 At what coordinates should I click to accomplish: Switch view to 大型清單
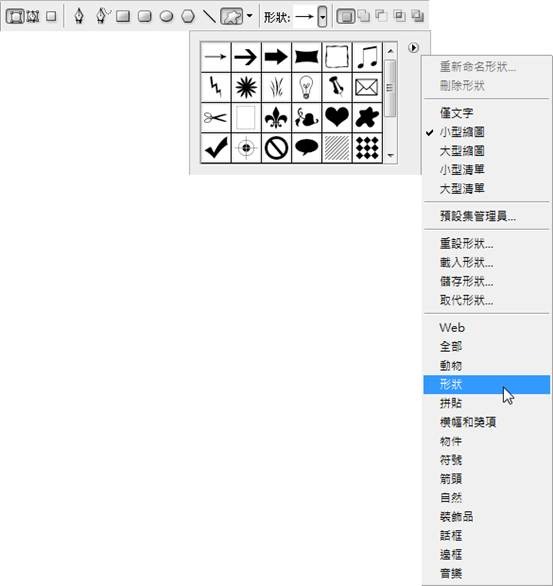[462, 189]
